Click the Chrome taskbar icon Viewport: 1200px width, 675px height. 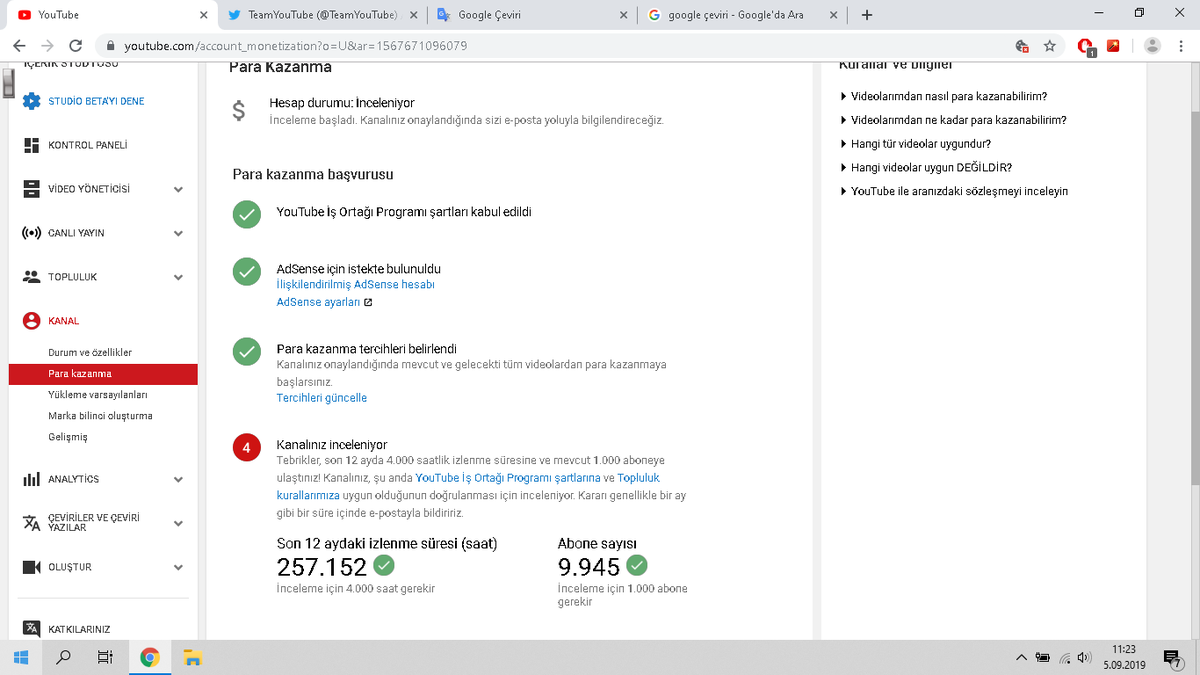click(x=150, y=657)
